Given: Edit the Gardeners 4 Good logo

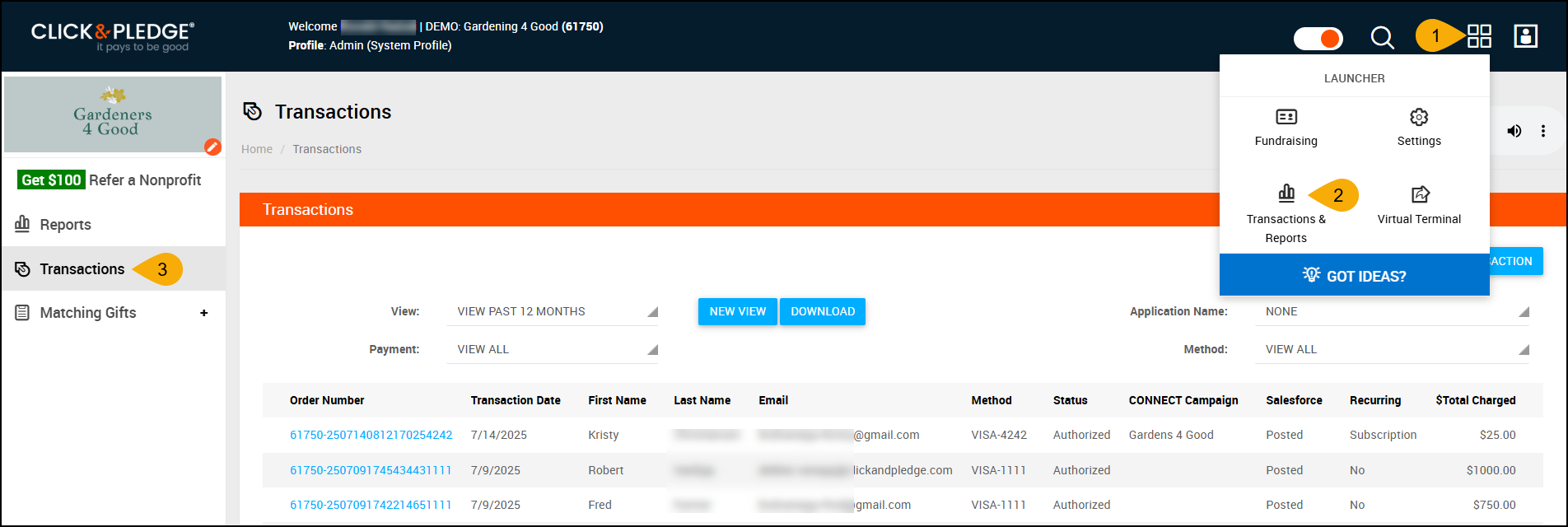Looking at the screenshot, I should click(x=212, y=147).
